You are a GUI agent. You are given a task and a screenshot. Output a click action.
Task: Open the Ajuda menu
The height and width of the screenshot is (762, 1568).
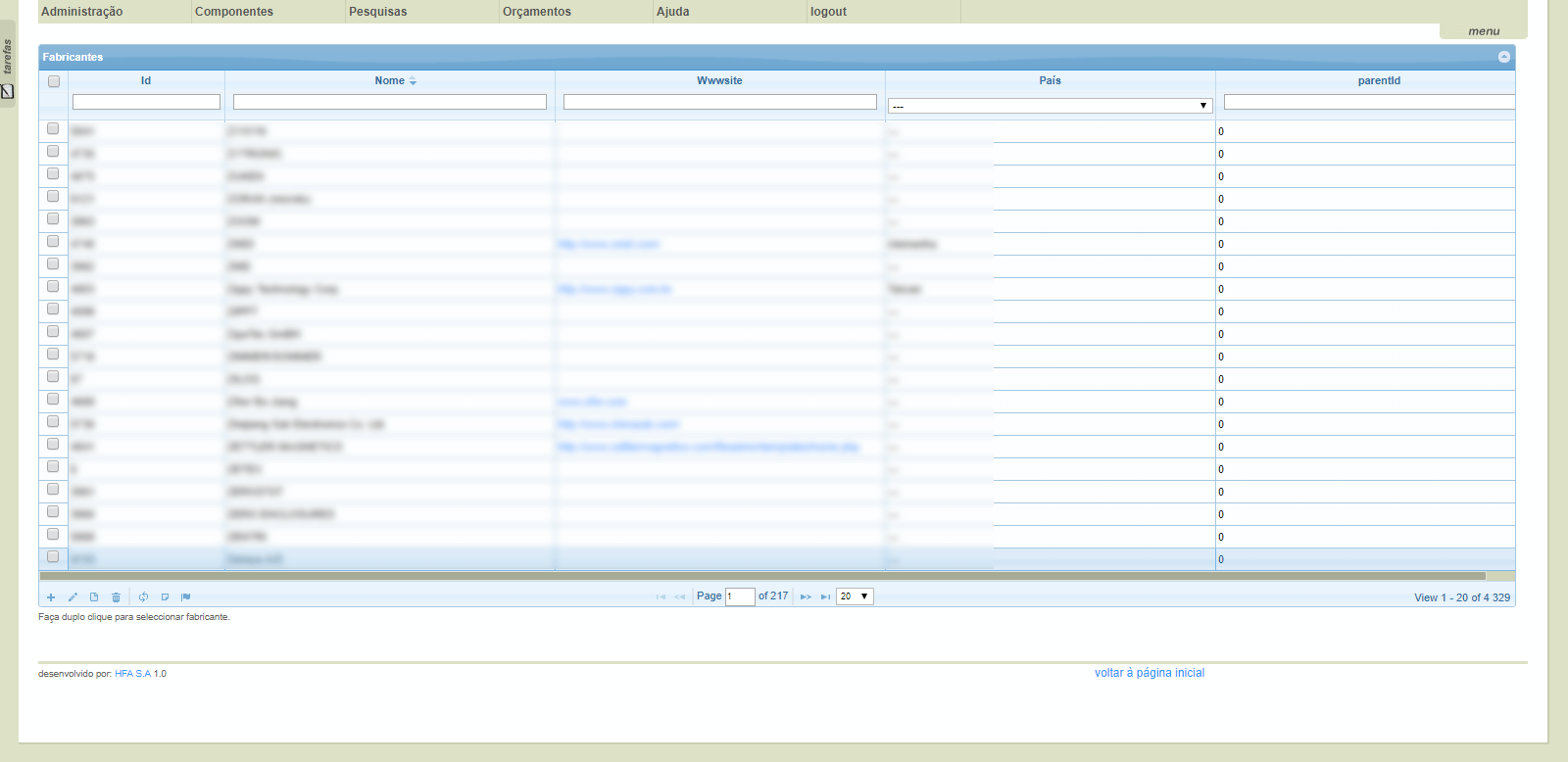point(673,12)
